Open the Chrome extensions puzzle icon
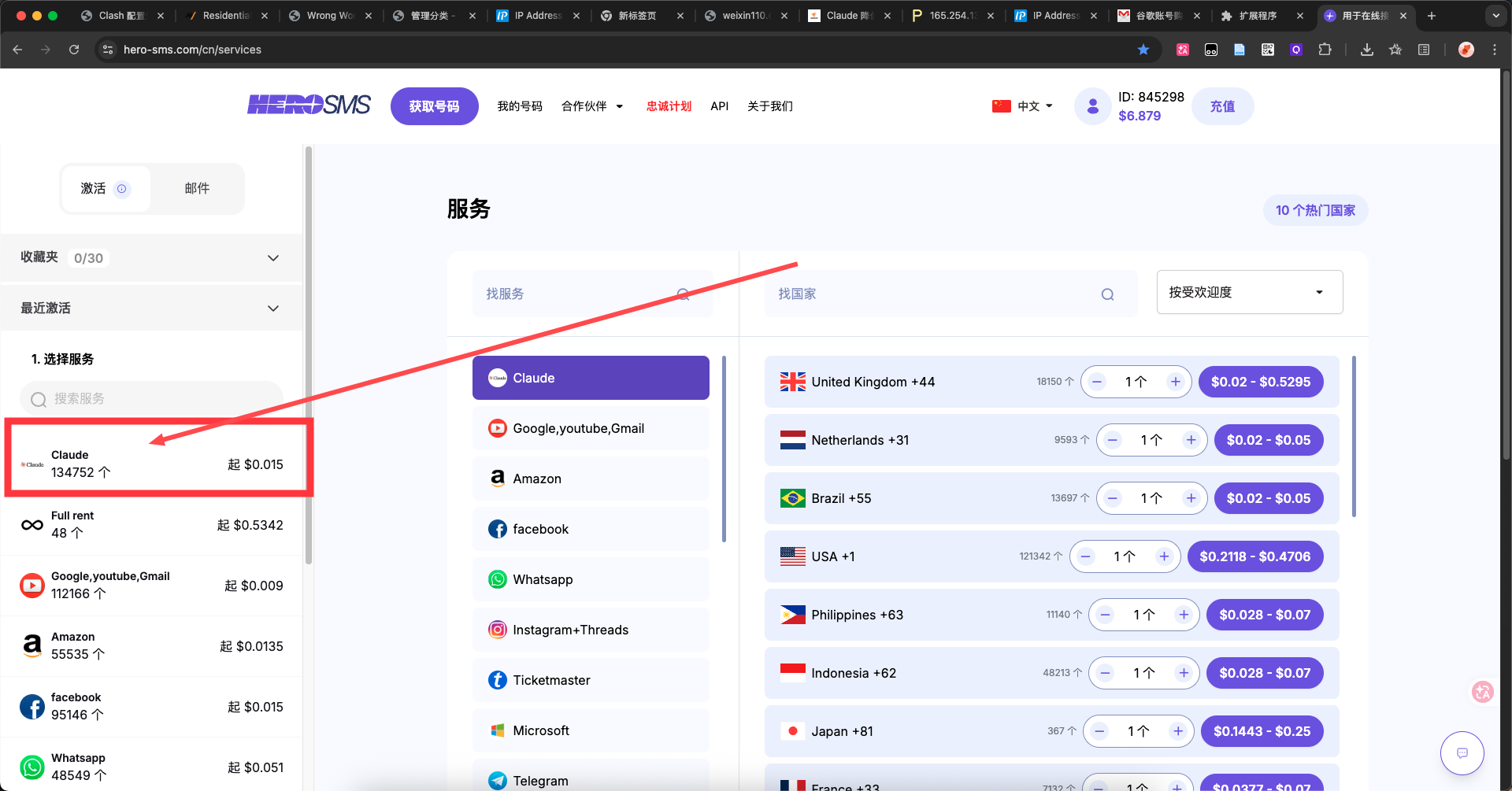 [1325, 50]
